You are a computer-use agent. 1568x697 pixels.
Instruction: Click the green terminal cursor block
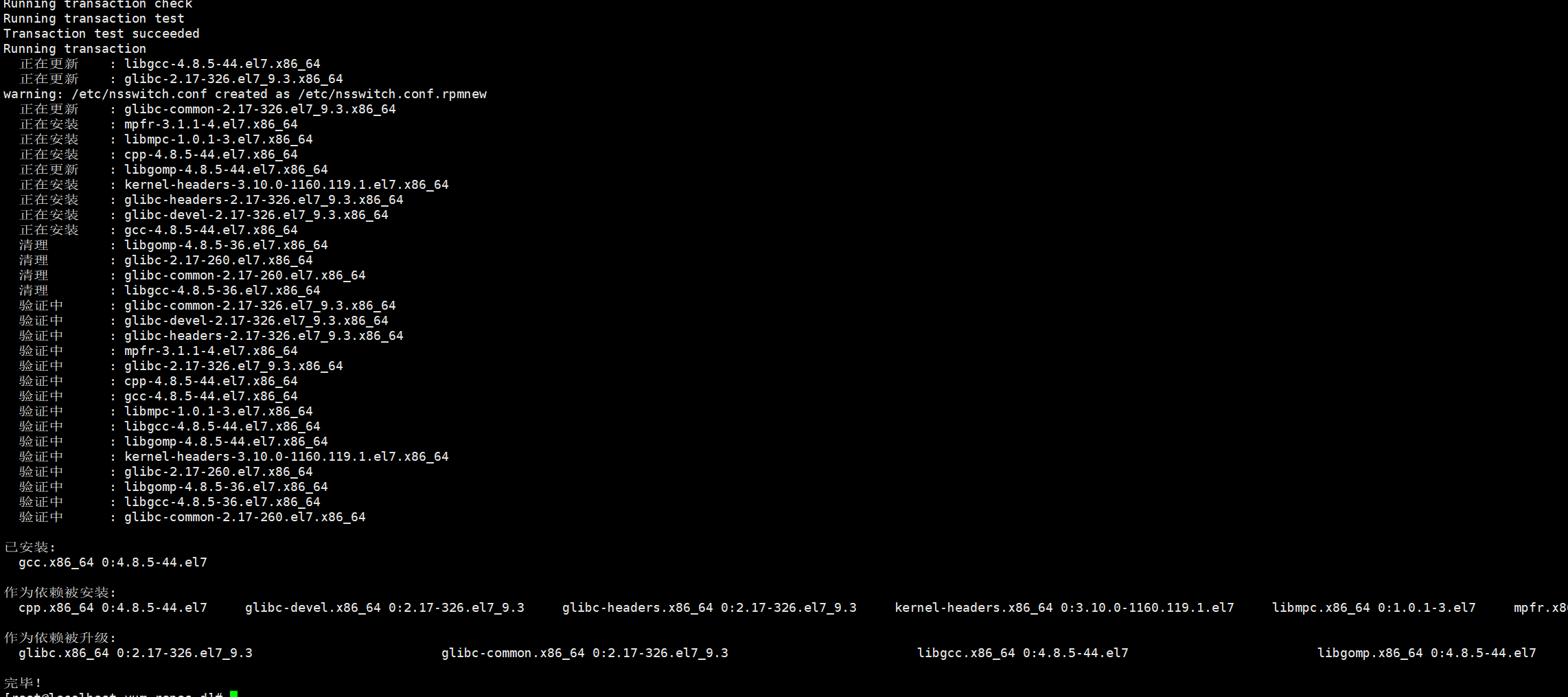click(x=234, y=694)
